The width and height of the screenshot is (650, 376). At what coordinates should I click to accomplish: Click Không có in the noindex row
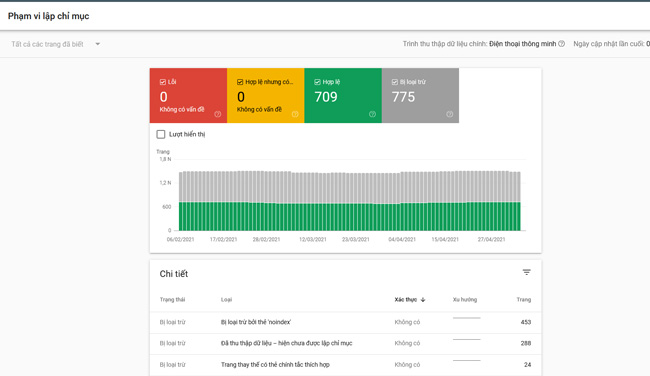point(407,322)
